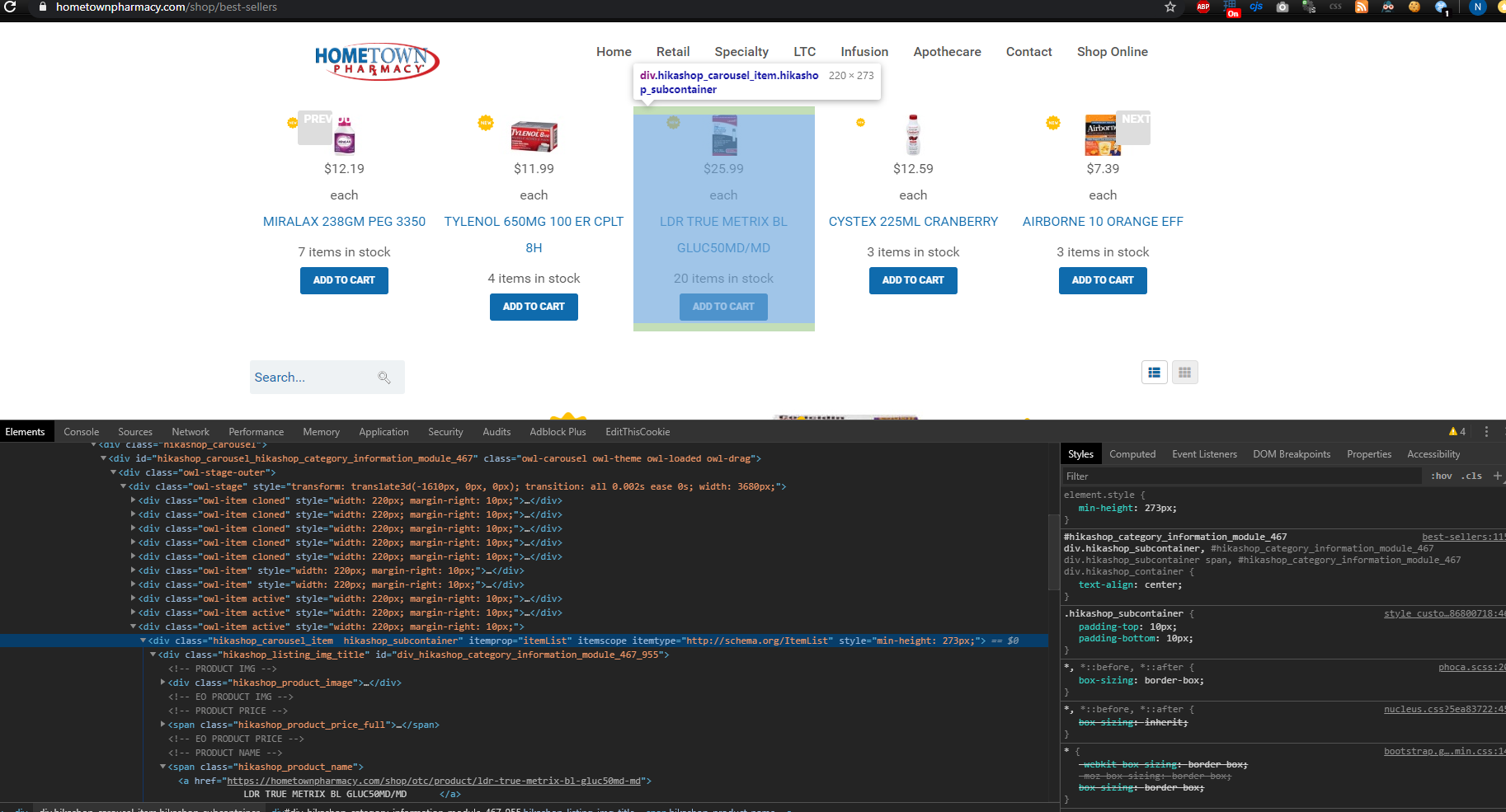Open the RSS feed extension icon

tap(1362, 7)
